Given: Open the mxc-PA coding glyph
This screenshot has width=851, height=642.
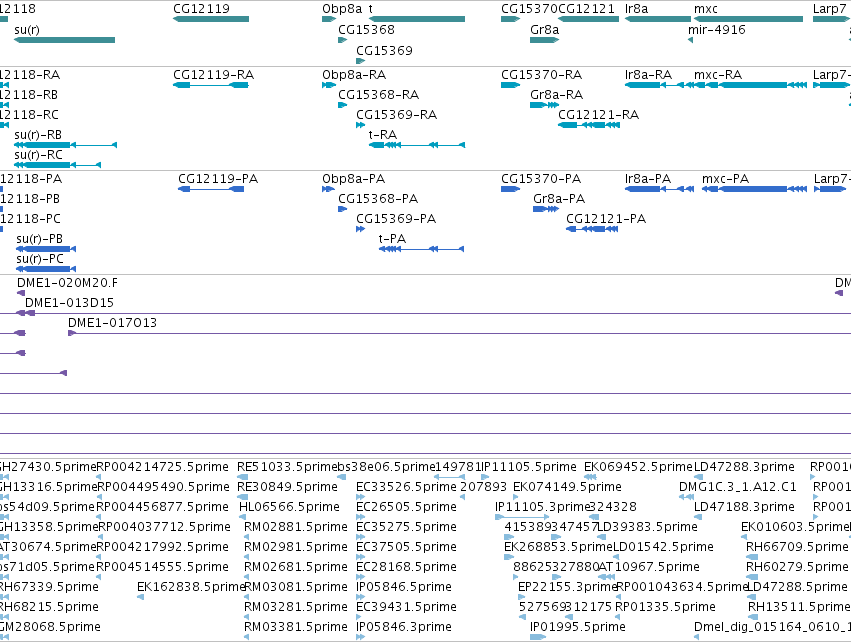Looking at the screenshot, I should coord(754,189).
